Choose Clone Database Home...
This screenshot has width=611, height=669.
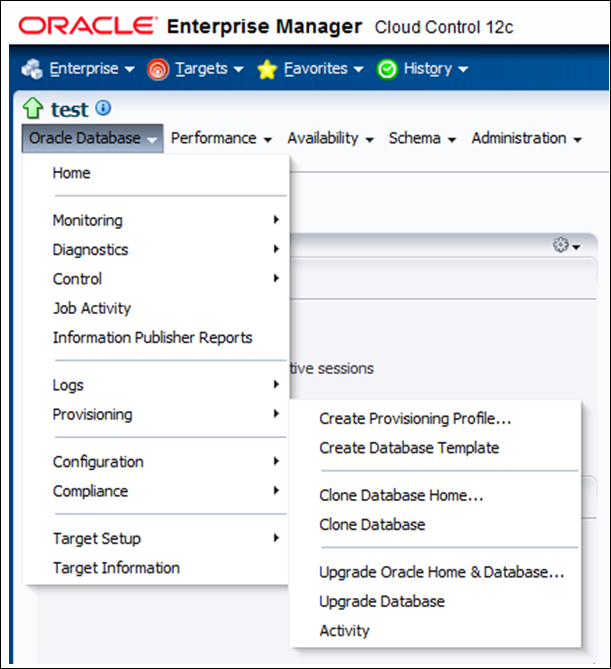click(x=435, y=495)
